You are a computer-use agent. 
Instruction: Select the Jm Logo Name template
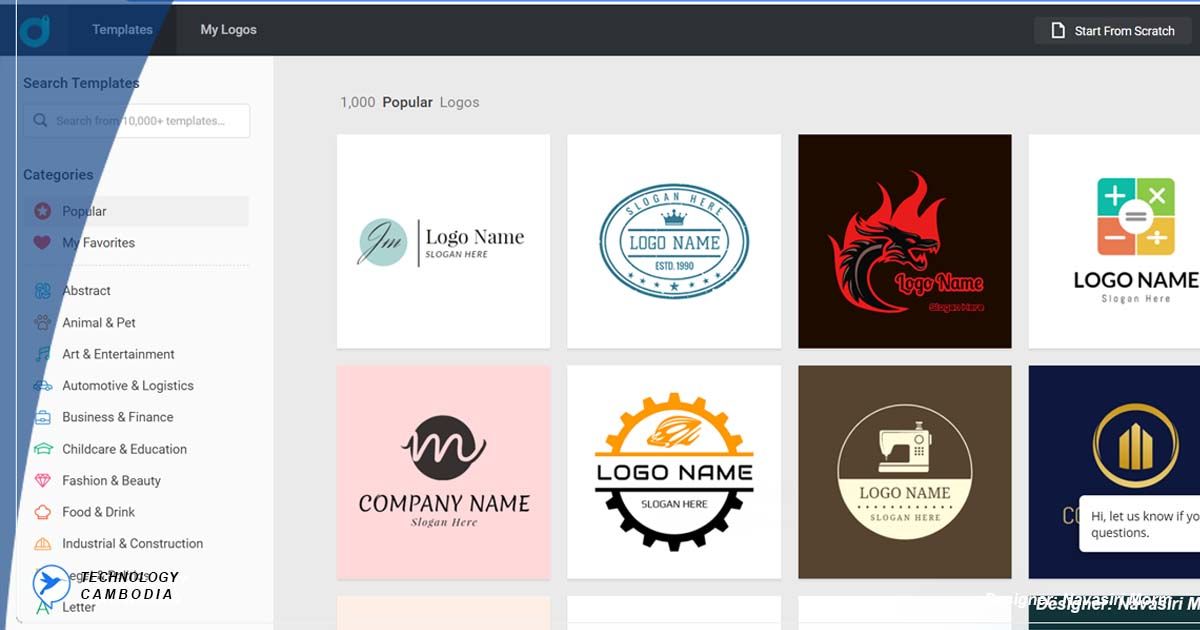tap(443, 241)
